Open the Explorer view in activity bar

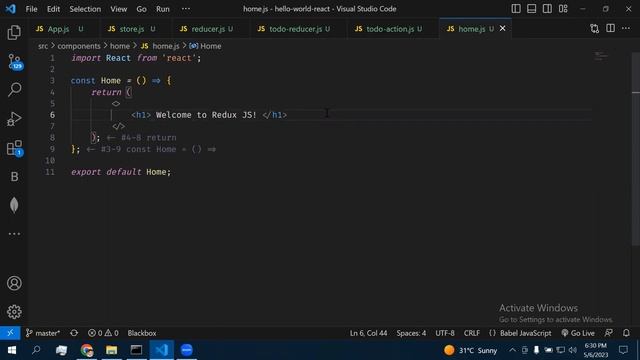coord(14,33)
